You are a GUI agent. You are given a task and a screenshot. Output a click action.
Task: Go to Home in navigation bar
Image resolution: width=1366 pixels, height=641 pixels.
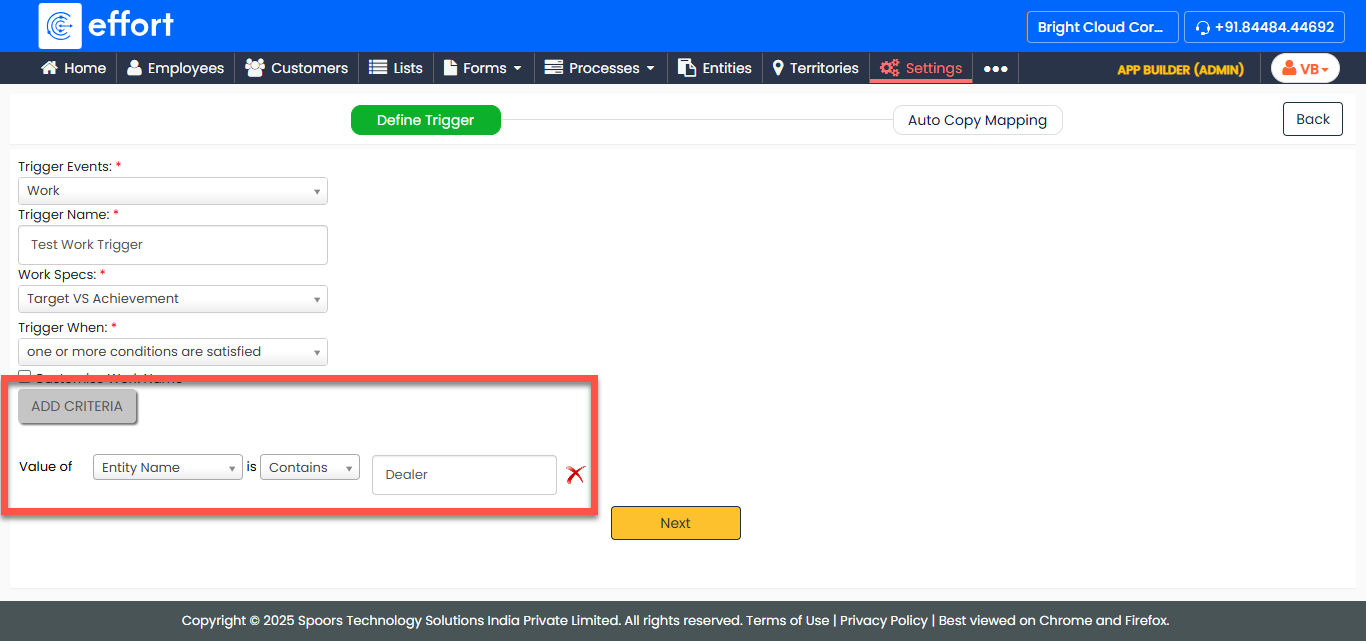(73, 69)
